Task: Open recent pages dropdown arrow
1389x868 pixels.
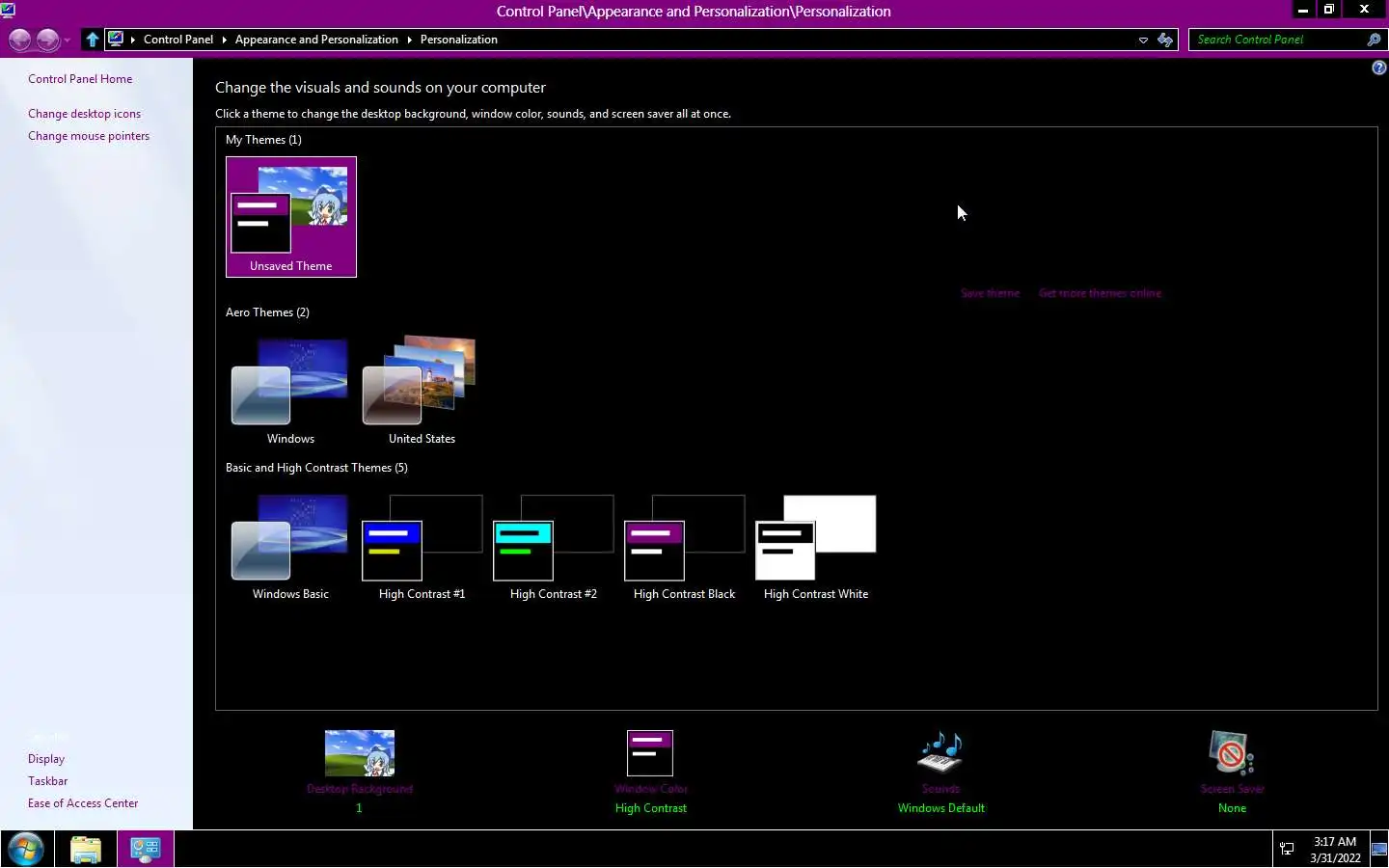Action: 67,41
